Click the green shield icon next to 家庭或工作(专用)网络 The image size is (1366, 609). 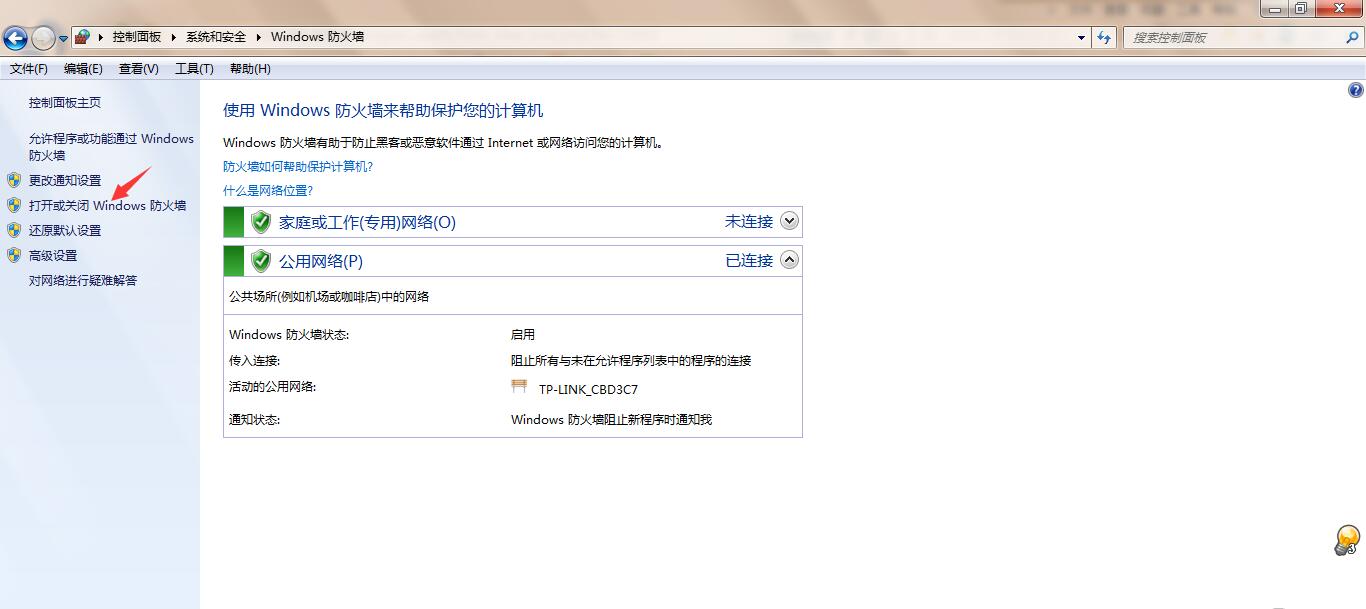[261, 222]
